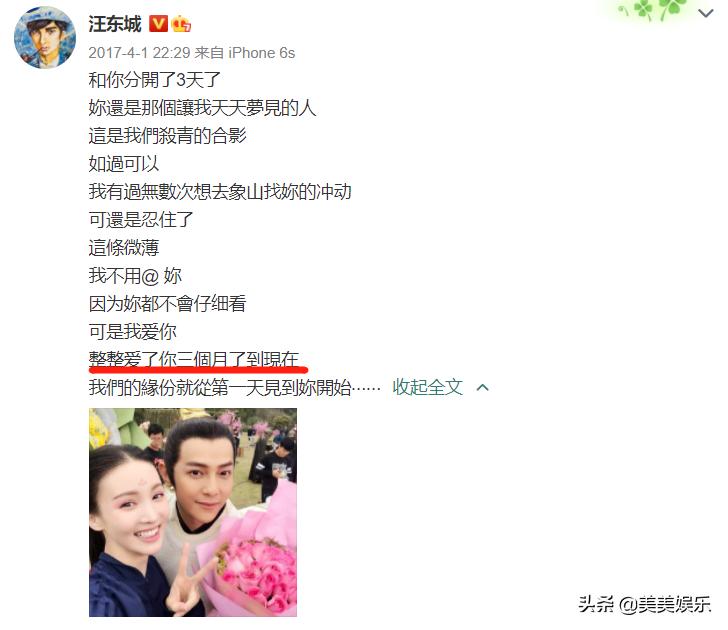Click the line 這是我們殺青的合影

click(x=167, y=136)
